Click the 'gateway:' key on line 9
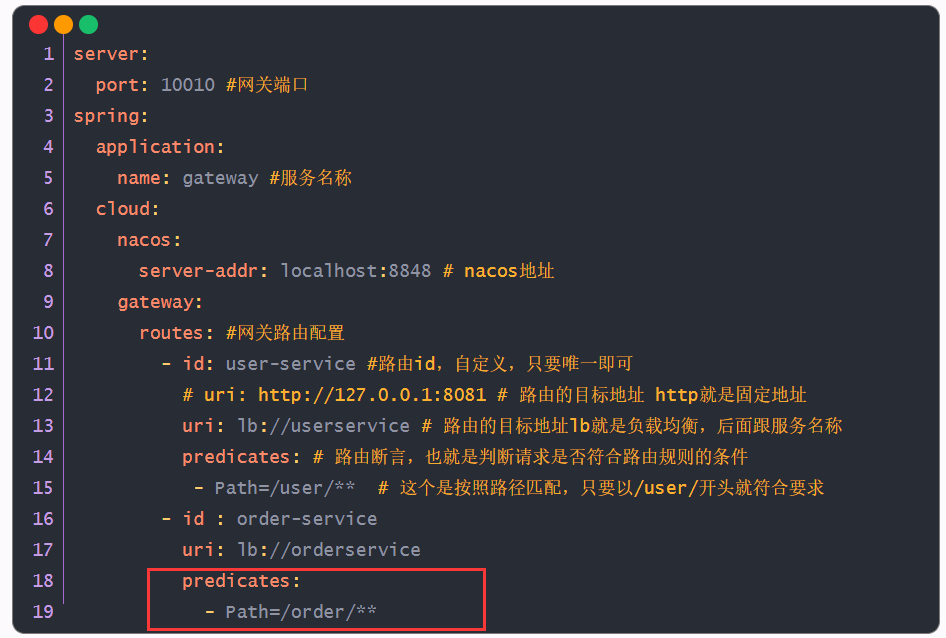 pyautogui.click(x=160, y=302)
